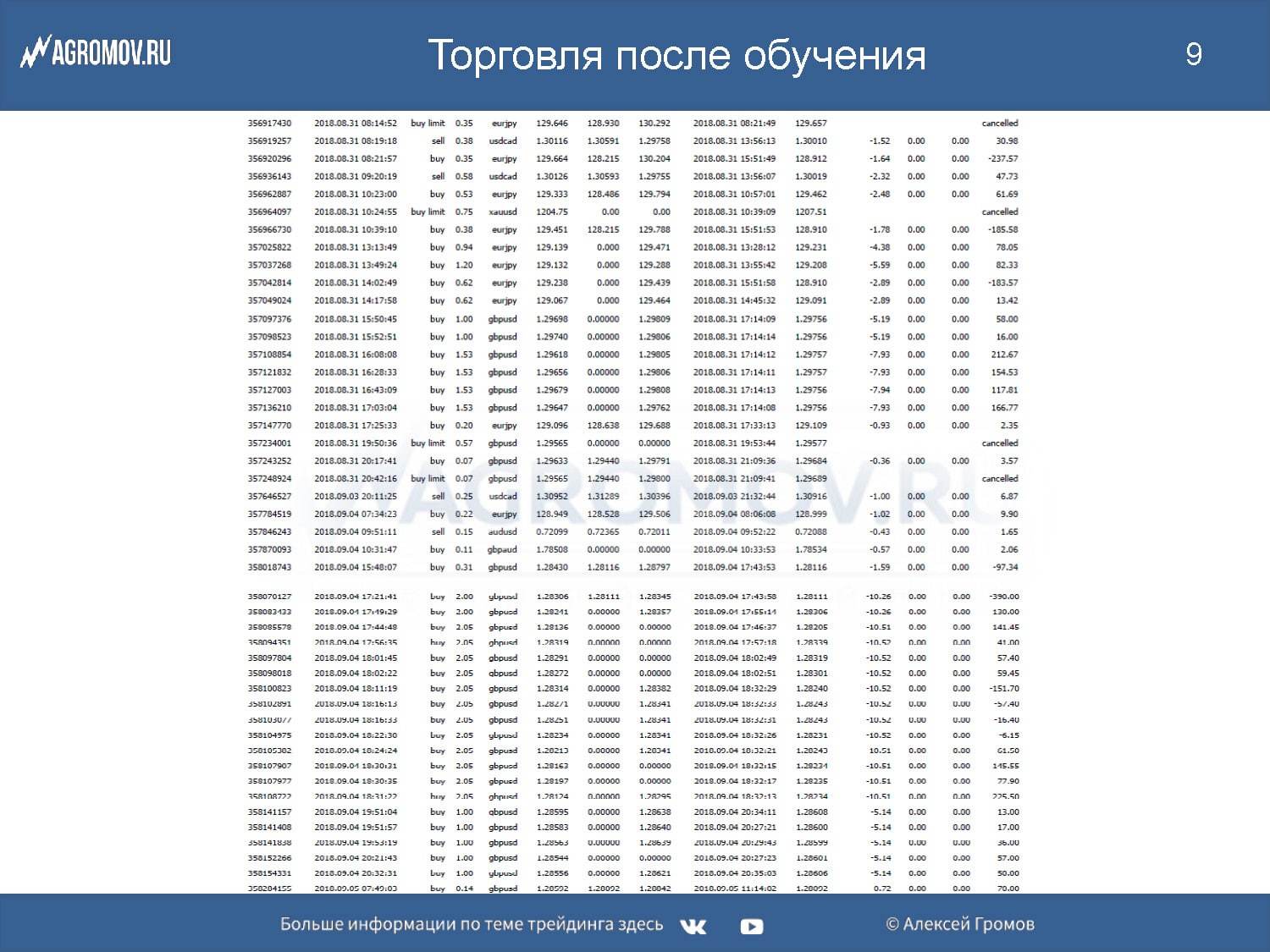Click the loss value -185.58

coord(1003,230)
